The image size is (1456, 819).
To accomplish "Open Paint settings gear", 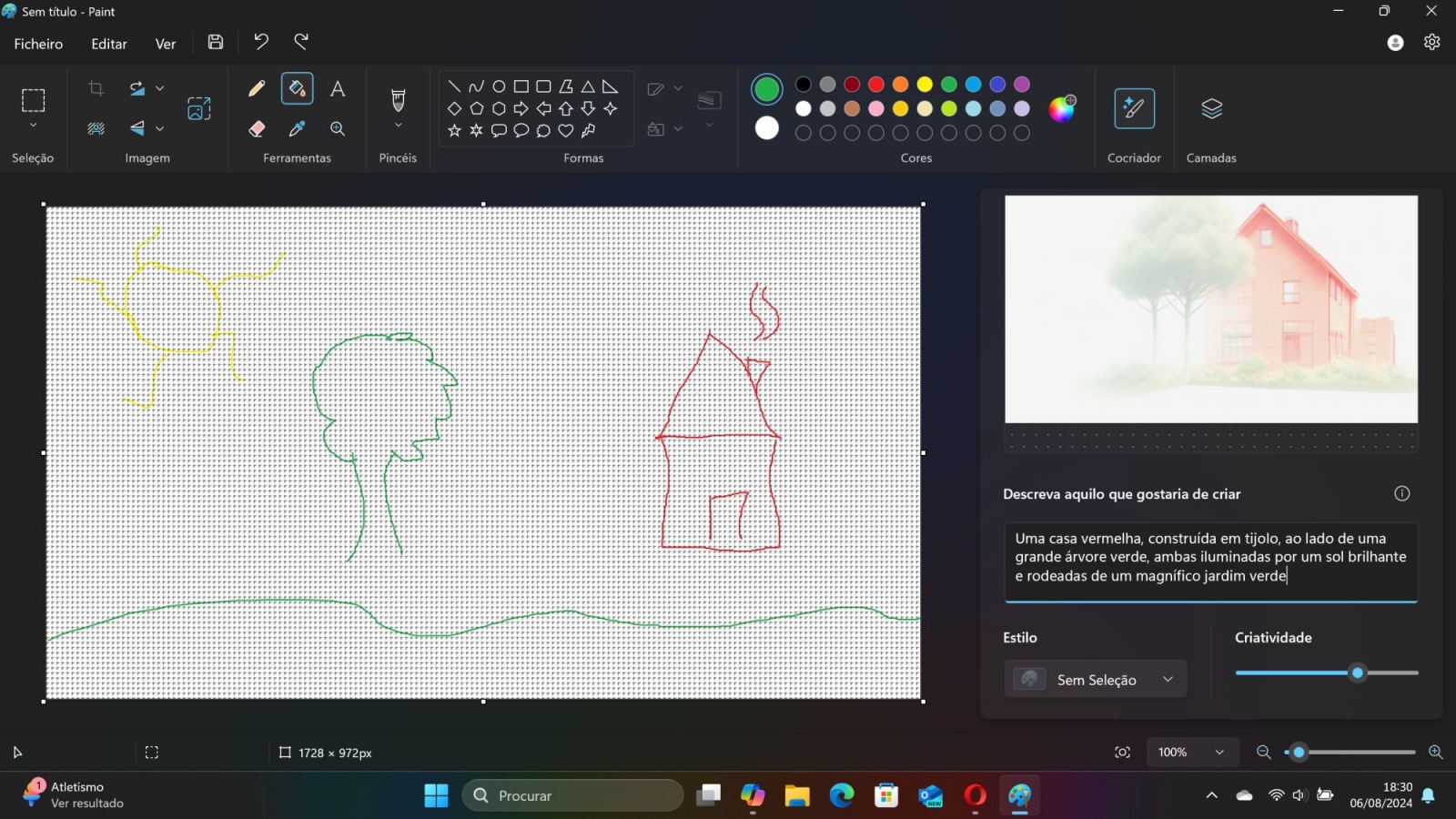I will [x=1431, y=42].
